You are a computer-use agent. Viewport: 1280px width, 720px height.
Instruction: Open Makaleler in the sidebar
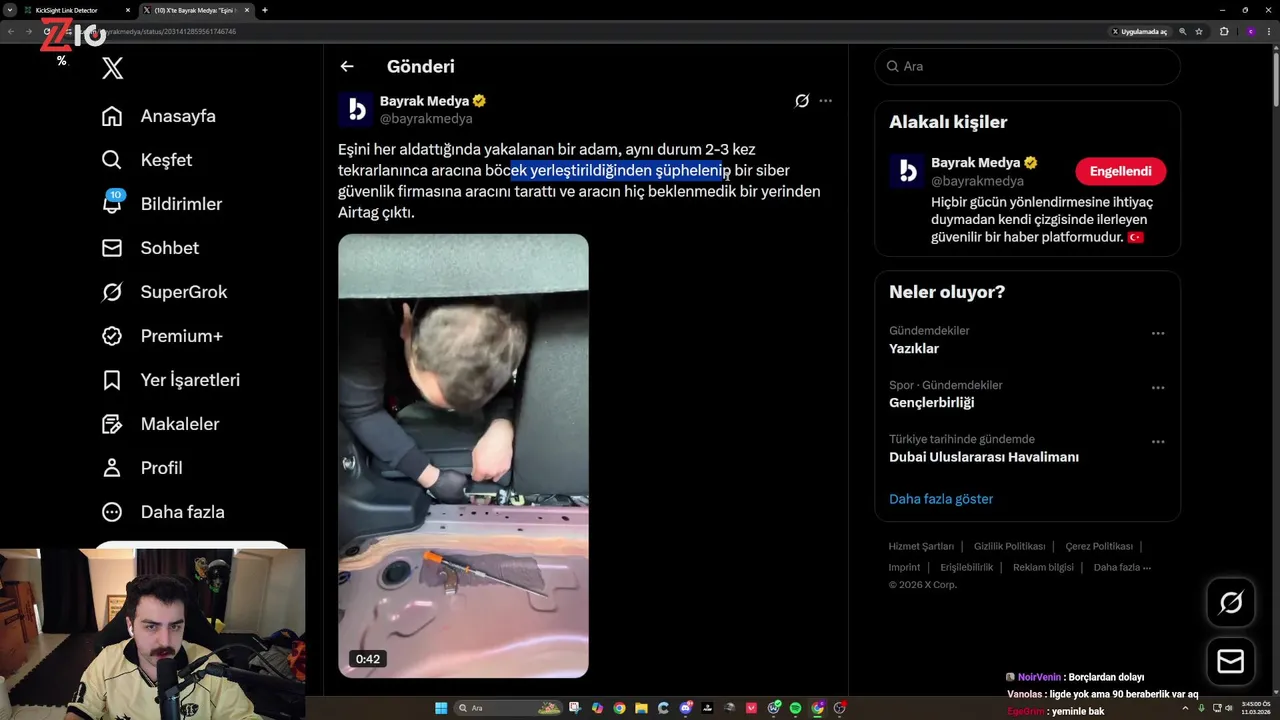(x=161, y=424)
